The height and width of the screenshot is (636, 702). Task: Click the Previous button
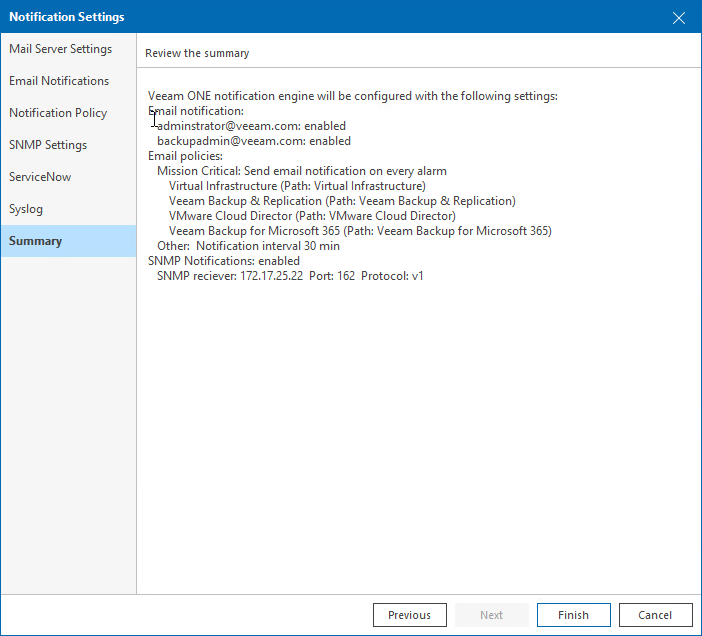tap(410, 615)
